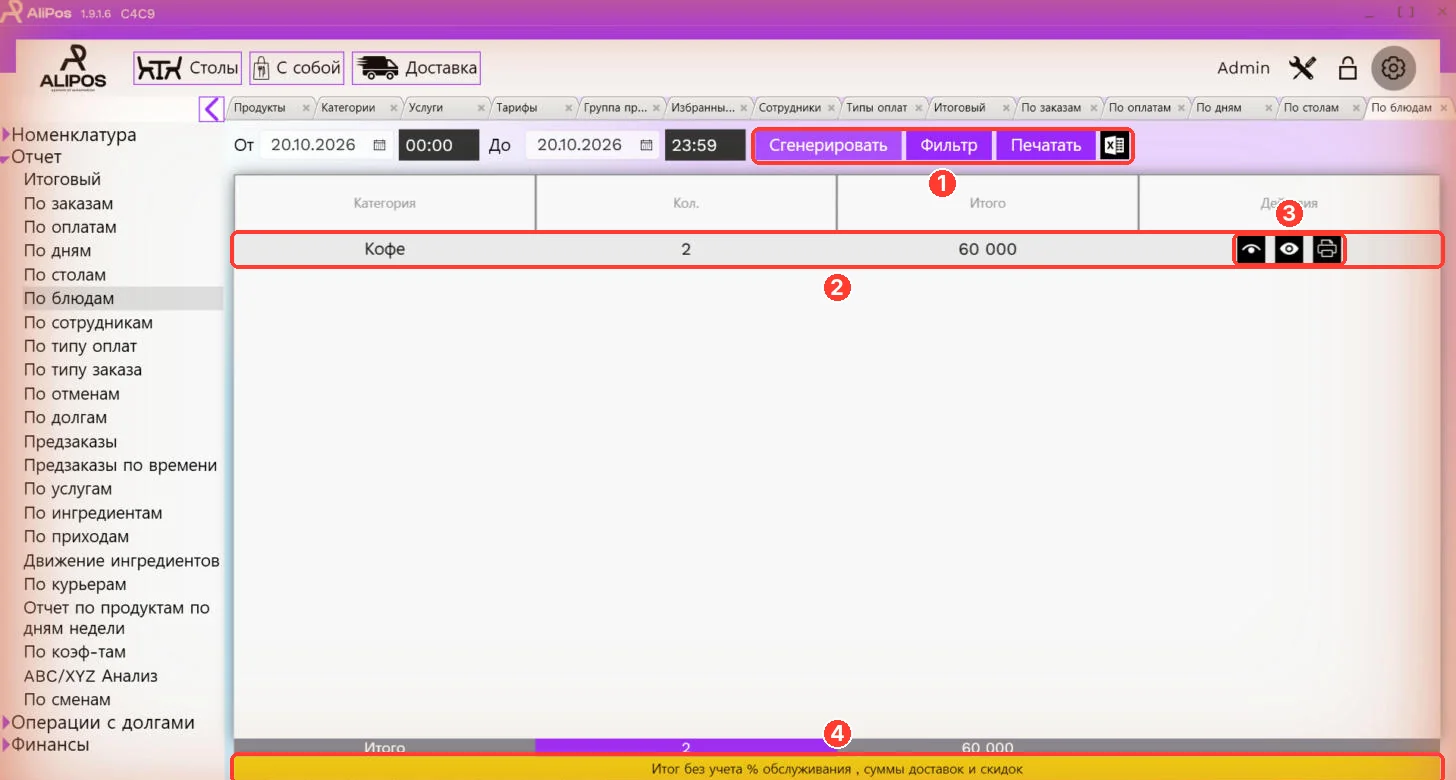The width and height of the screenshot is (1456, 780).
Task: Click the Печатать button
Action: click(x=1046, y=146)
